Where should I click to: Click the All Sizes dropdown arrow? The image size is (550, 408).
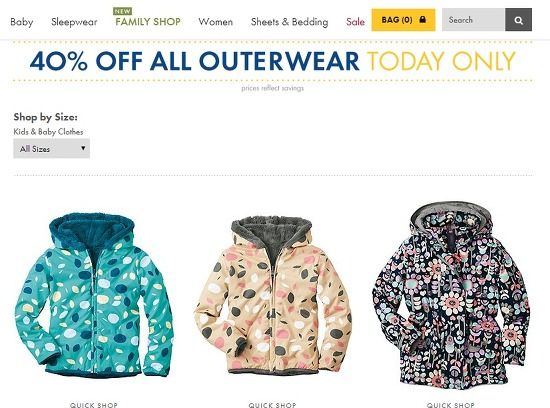click(x=83, y=148)
